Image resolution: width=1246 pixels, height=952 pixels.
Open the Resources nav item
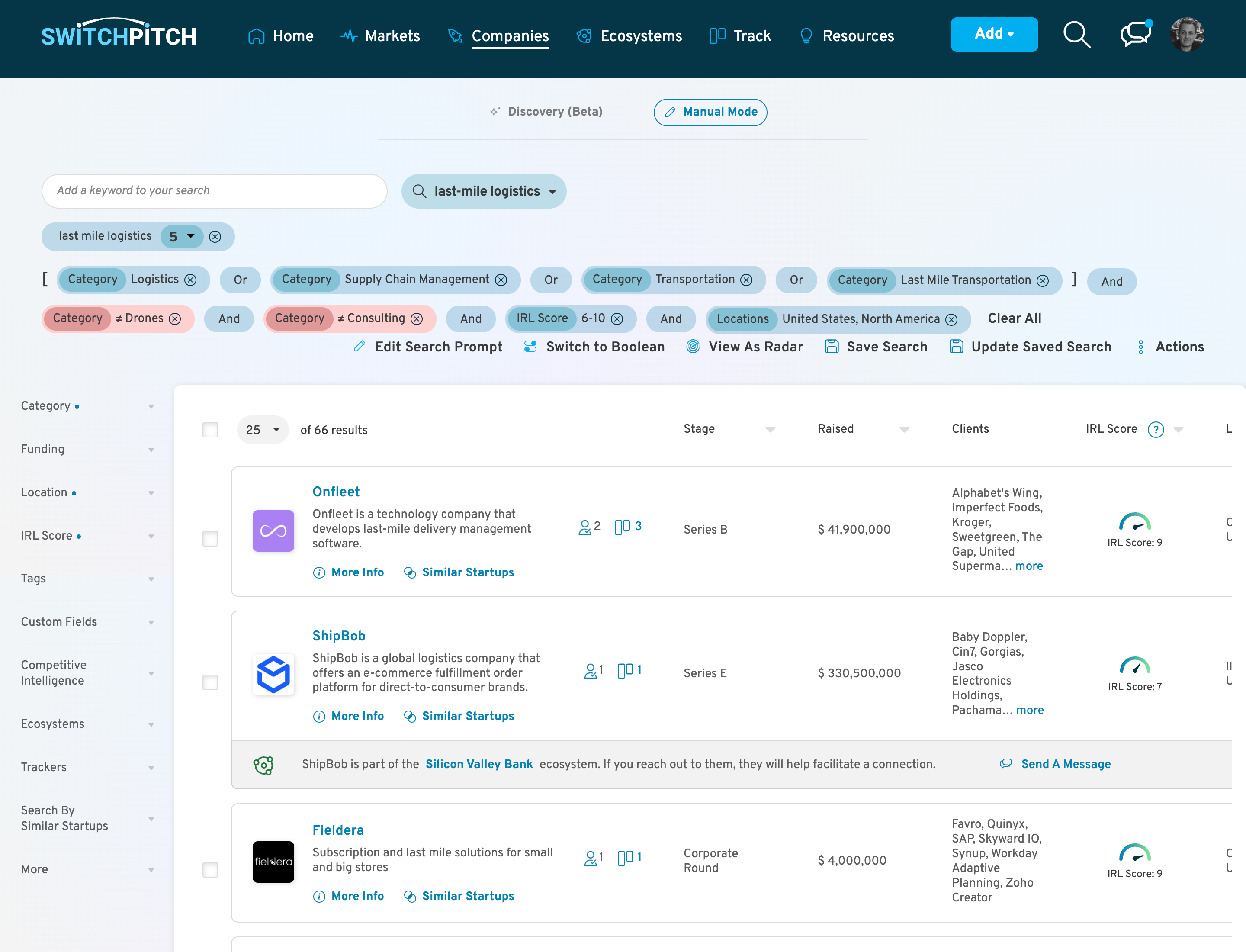tap(847, 35)
